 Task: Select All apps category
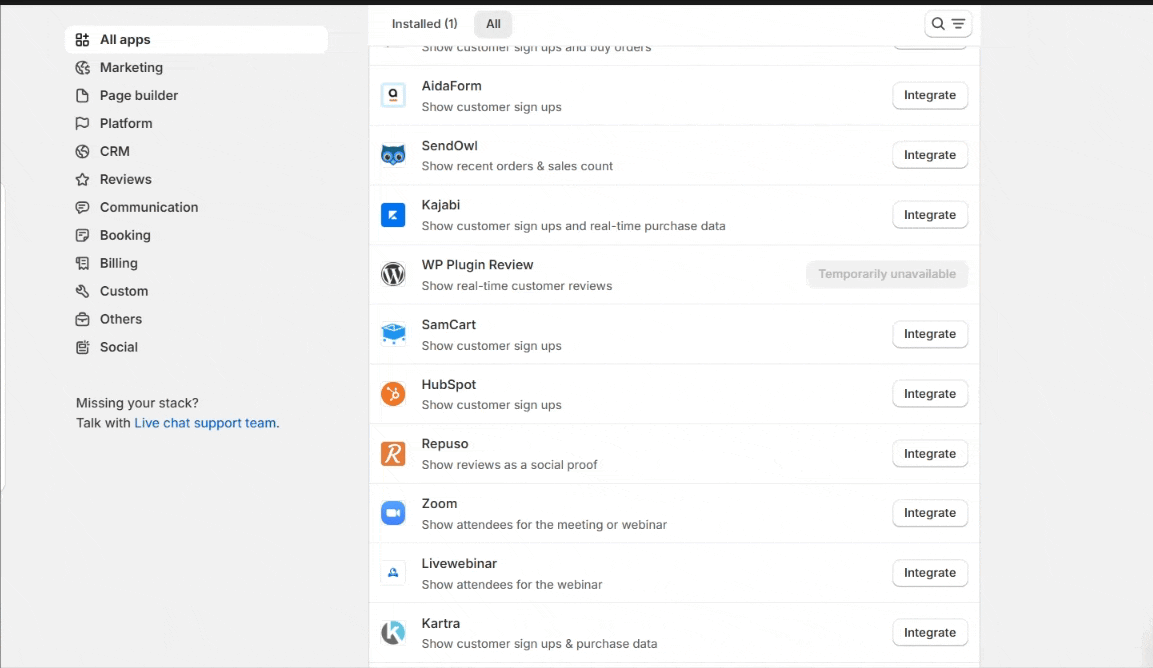[x=196, y=40]
